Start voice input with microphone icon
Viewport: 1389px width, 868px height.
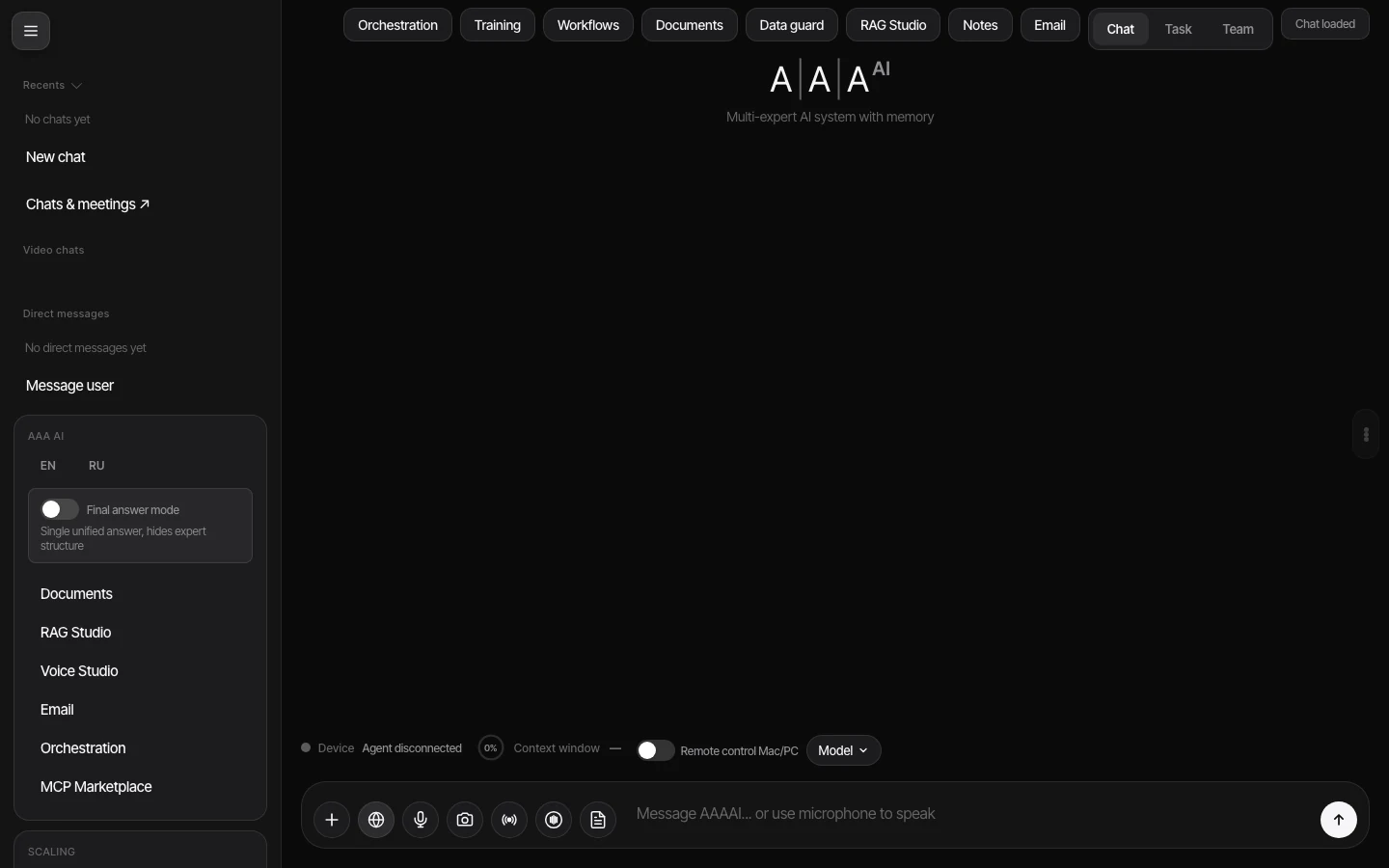[421, 820]
